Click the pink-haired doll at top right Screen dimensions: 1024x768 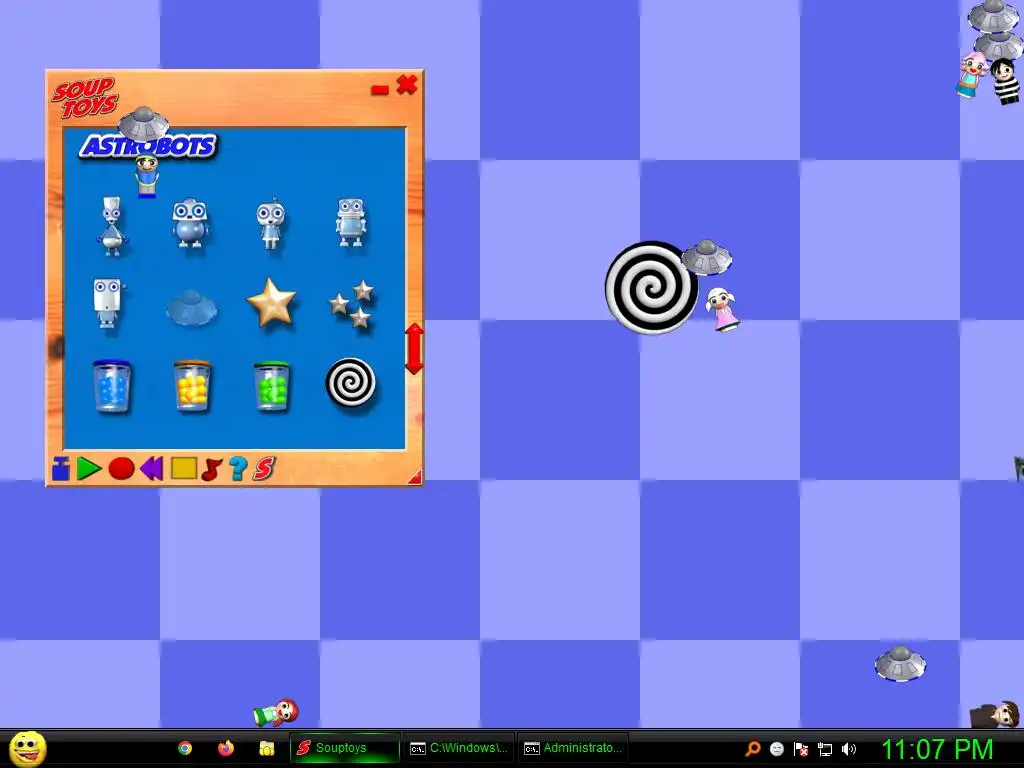[x=972, y=74]
